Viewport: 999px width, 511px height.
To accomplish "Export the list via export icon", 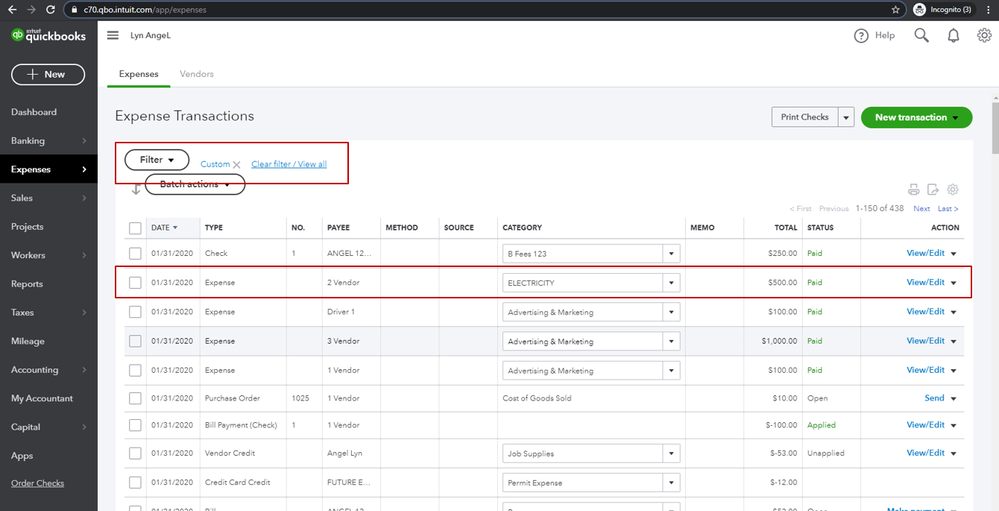I will pos(933,189).
